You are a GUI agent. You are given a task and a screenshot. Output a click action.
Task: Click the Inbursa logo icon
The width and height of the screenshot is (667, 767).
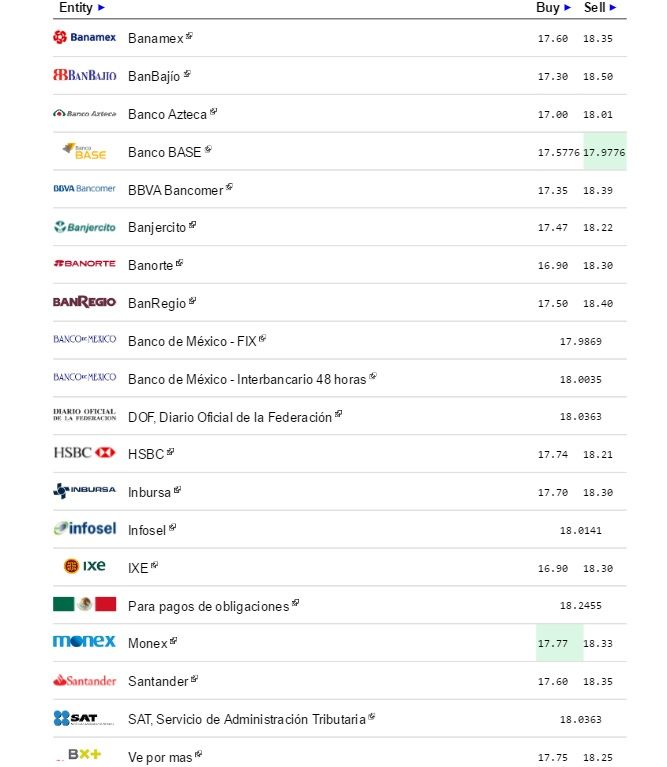pos(84,491)
